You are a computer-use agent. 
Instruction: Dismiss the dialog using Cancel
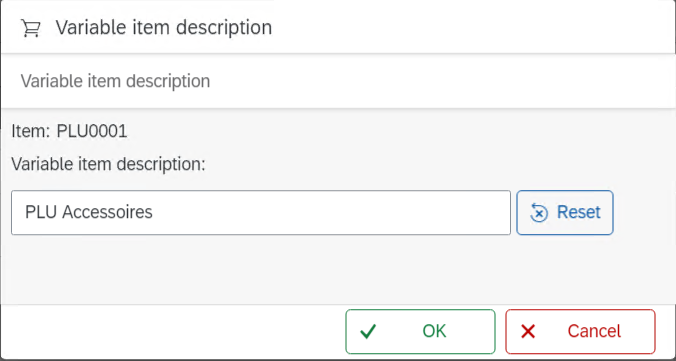[x=580, y=332]
